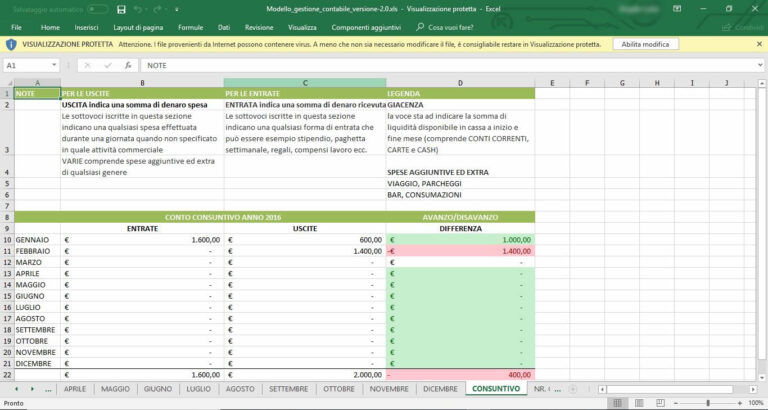Click the total difference cell 400,00
Screen dimensions: 768x410
pyautogui.click(x=460, y=375)
